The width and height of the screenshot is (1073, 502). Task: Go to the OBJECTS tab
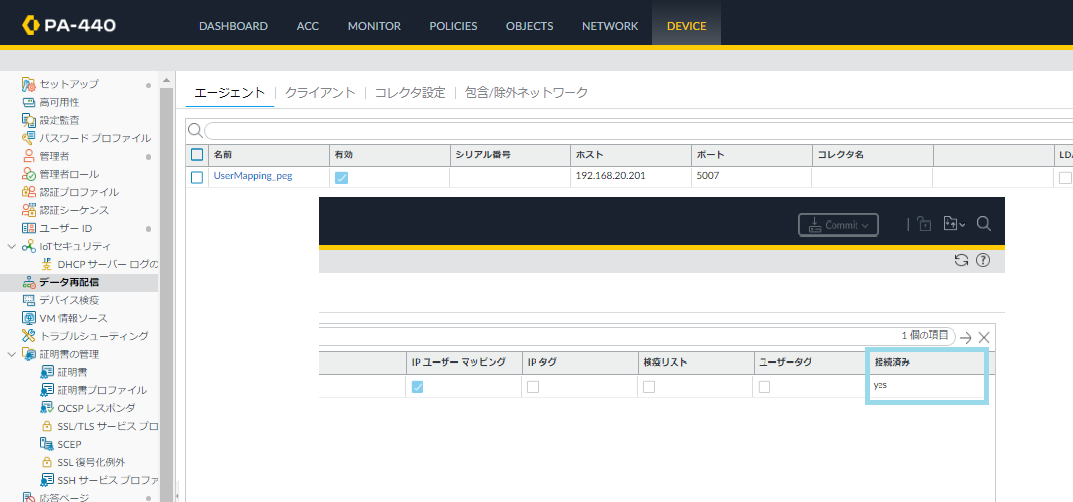coord(530,26)
